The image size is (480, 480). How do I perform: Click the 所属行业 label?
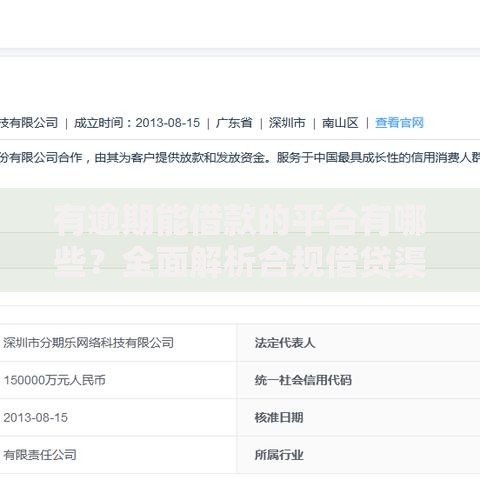pyautogui.click(x=279, y=455)
